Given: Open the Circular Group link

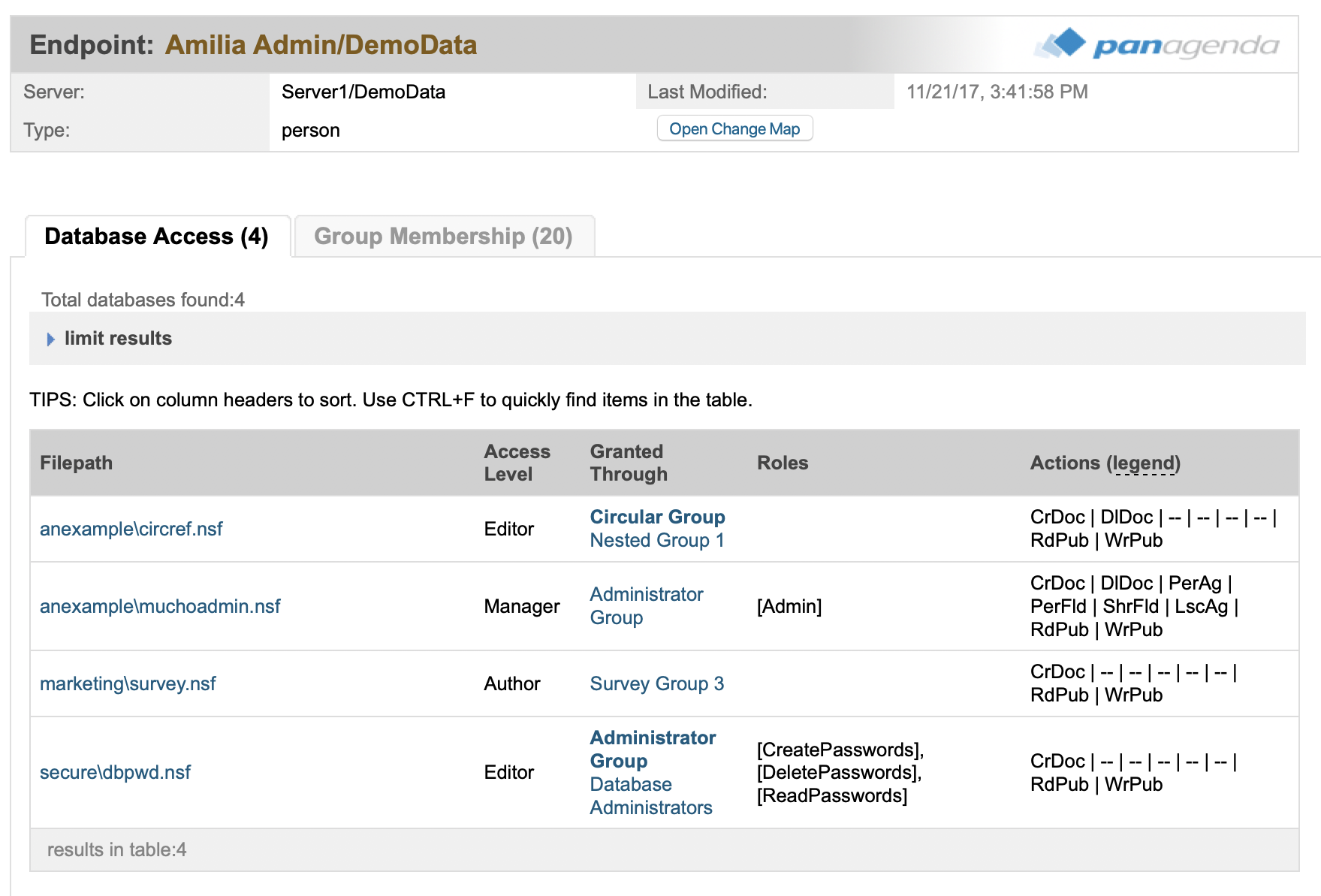Looking at the screenshot, I should click(657, 517).
